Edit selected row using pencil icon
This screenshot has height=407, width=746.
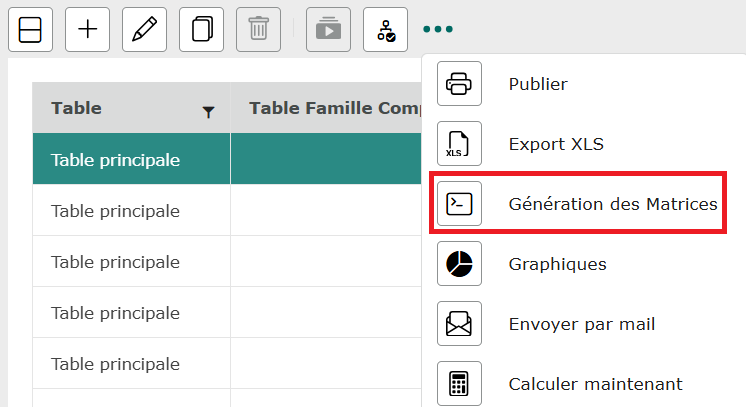[x=144, y=29]
